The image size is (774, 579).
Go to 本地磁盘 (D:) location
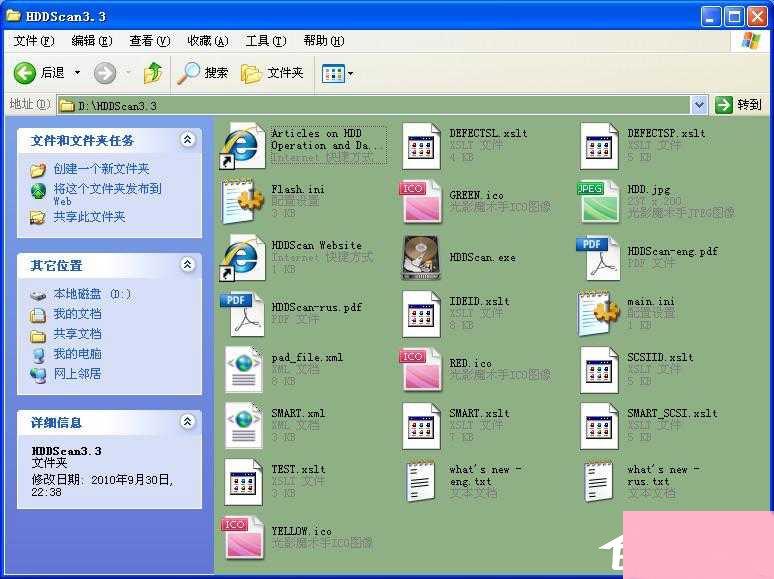click(x=92, y=294)
